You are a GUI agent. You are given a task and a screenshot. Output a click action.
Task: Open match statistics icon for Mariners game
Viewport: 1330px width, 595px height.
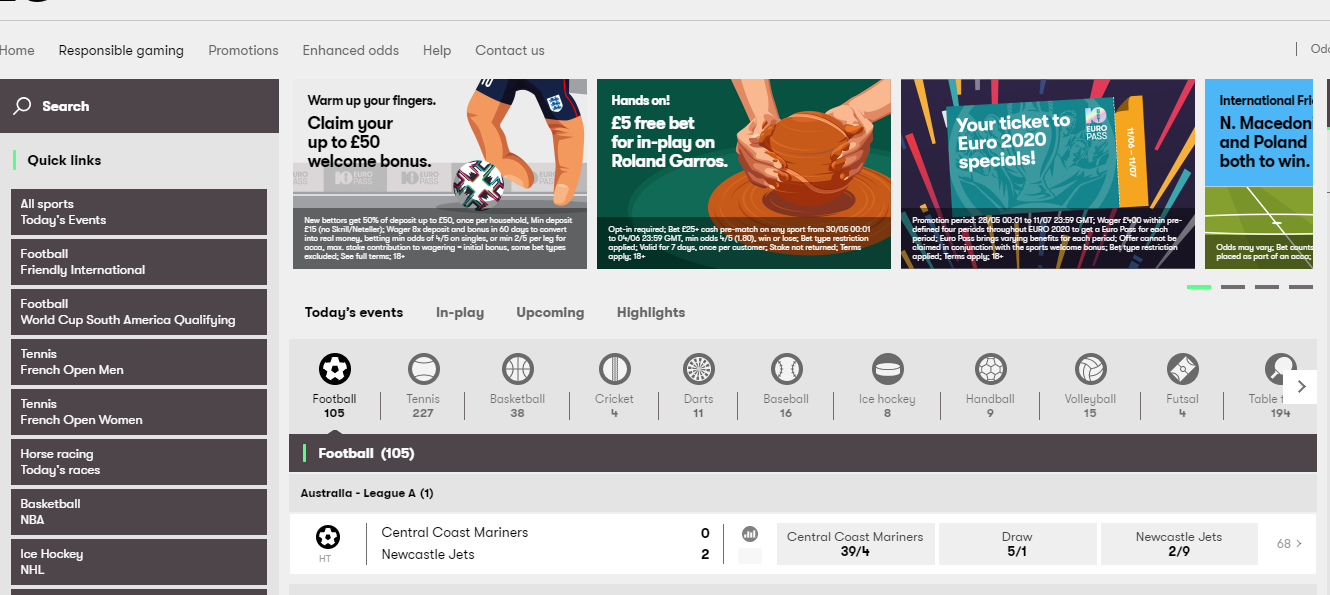pyautogui.click(x=750, y=534)
